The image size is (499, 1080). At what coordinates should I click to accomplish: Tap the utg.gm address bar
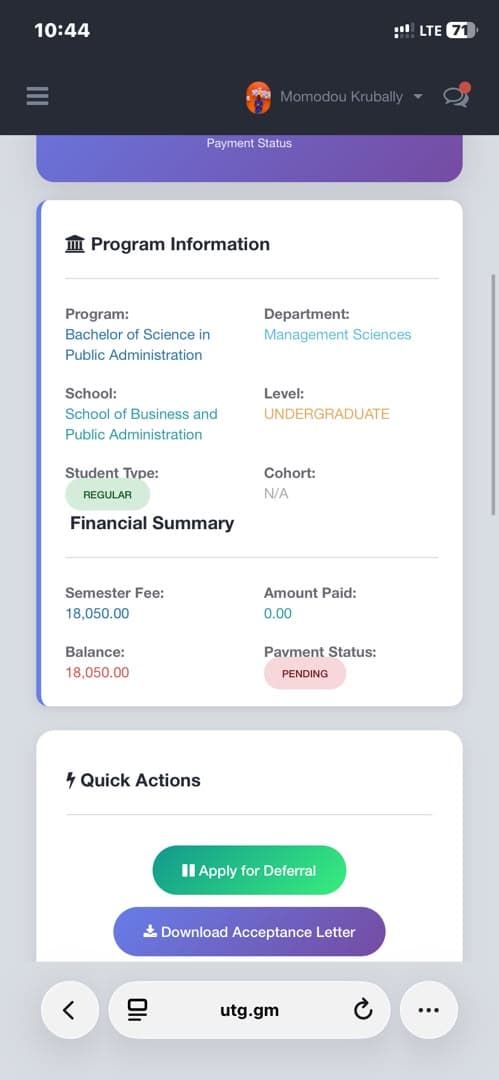click(x=250, y=1010)
